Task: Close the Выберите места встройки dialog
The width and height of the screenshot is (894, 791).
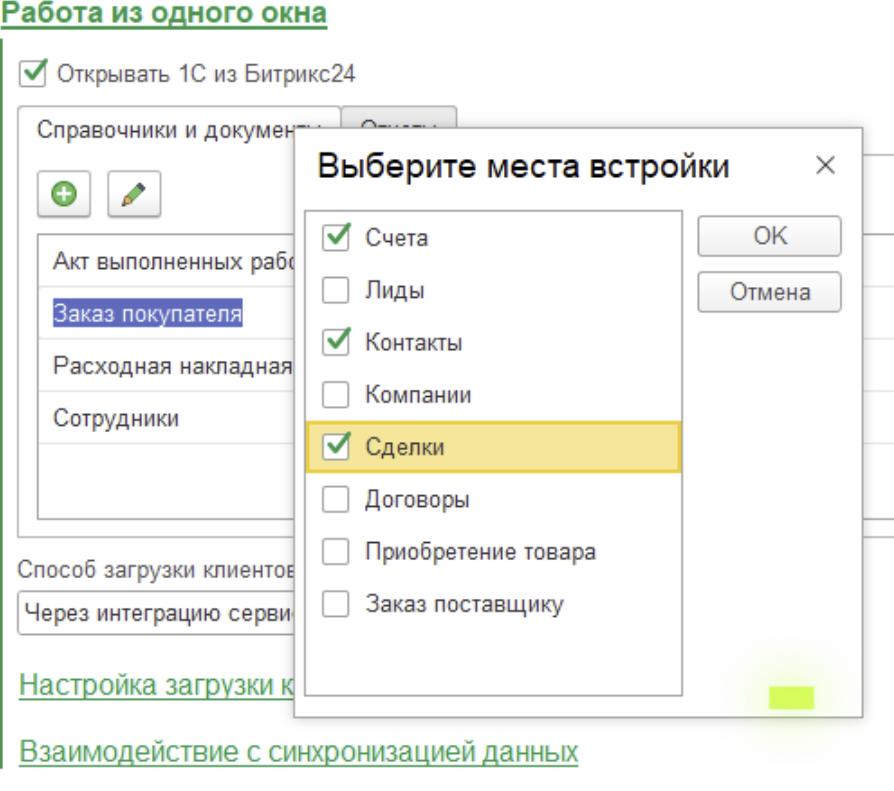Action: pos(825,166)
